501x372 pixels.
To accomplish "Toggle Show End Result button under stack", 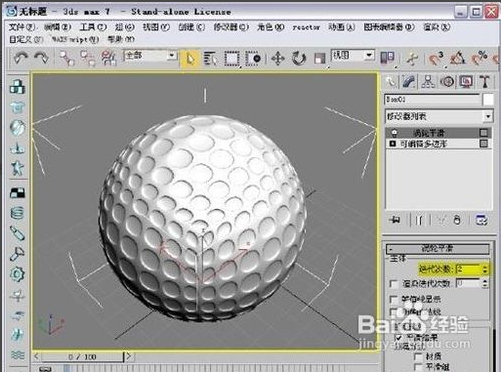I will click(419, 220).
